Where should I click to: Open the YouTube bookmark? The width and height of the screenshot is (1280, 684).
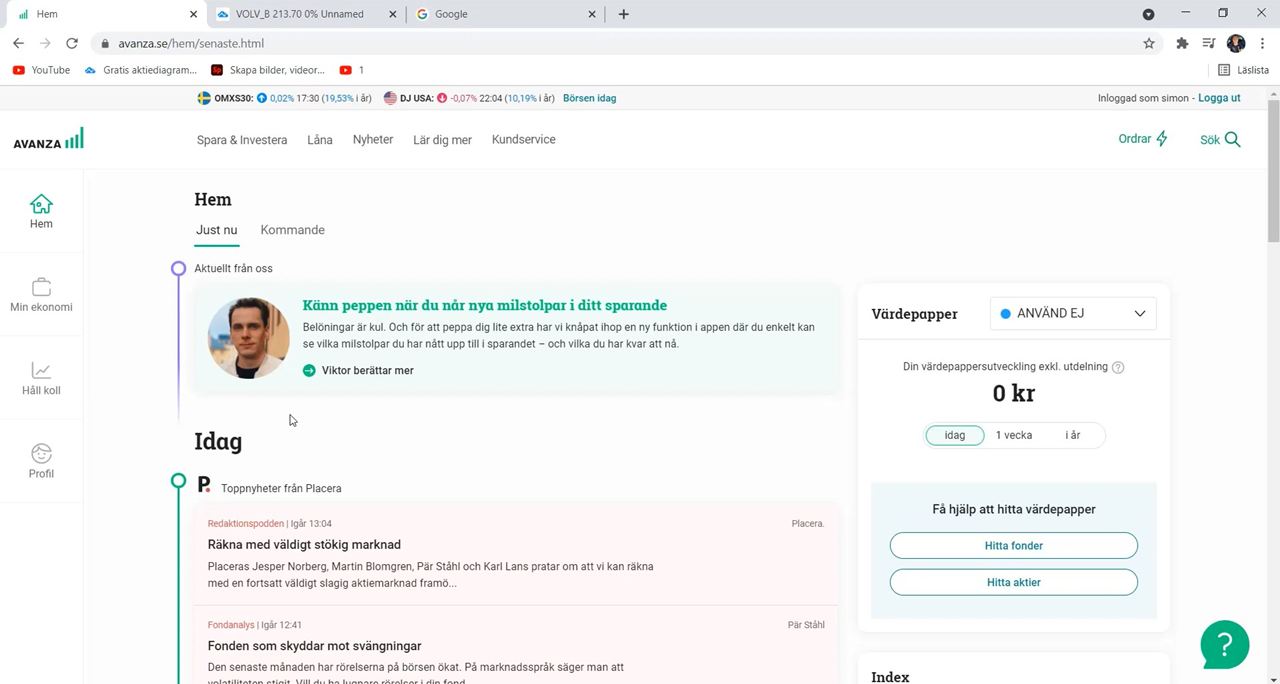pyautogui.click(x=41, y=70)
